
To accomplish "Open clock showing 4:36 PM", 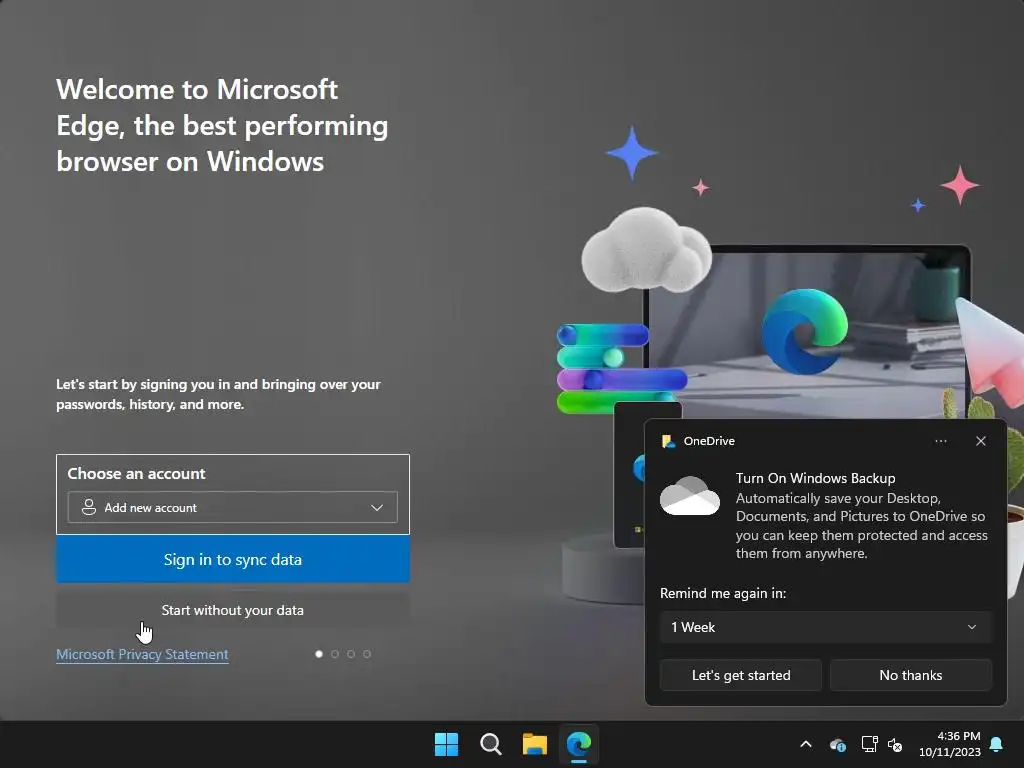I will (950, 744).
